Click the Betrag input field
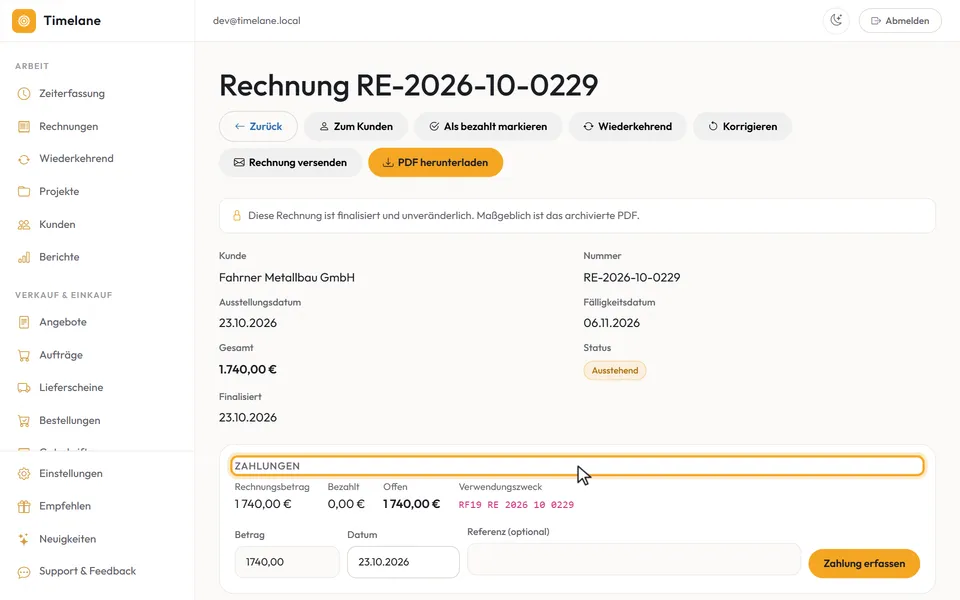Viewport: 960px width, 600px height. tap(287, 562)
